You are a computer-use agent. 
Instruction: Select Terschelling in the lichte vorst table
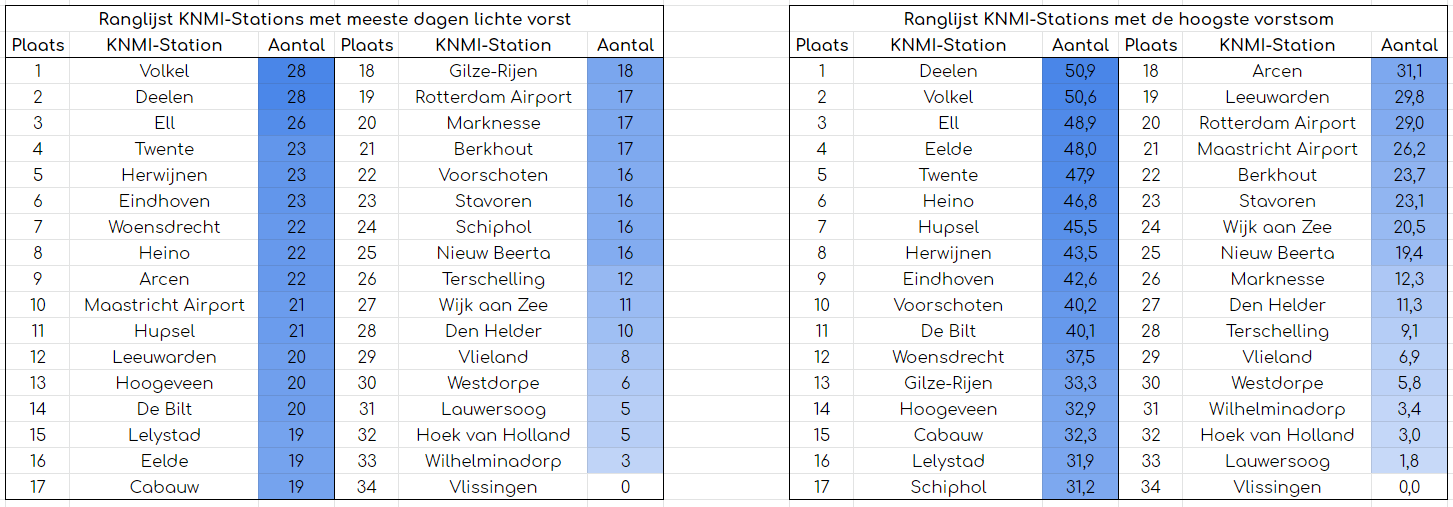493,279
